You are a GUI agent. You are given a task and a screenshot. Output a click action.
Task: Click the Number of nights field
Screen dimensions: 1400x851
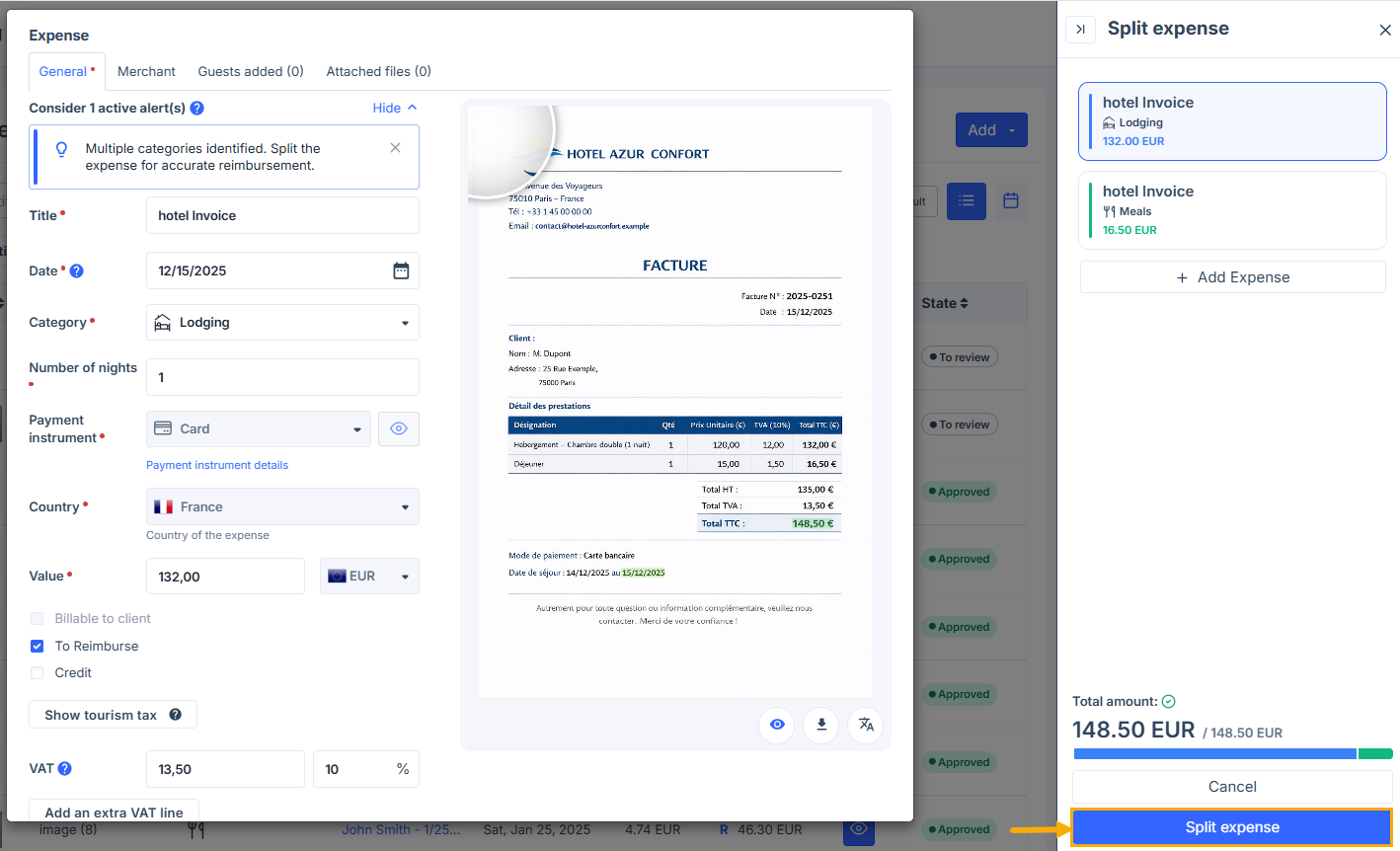point(282,377)
